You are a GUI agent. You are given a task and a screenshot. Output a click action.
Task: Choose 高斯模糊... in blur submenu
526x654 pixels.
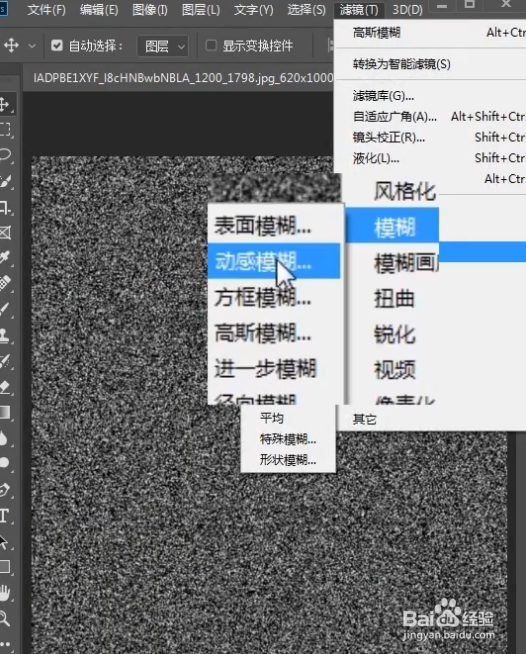(x=274, y=333)
